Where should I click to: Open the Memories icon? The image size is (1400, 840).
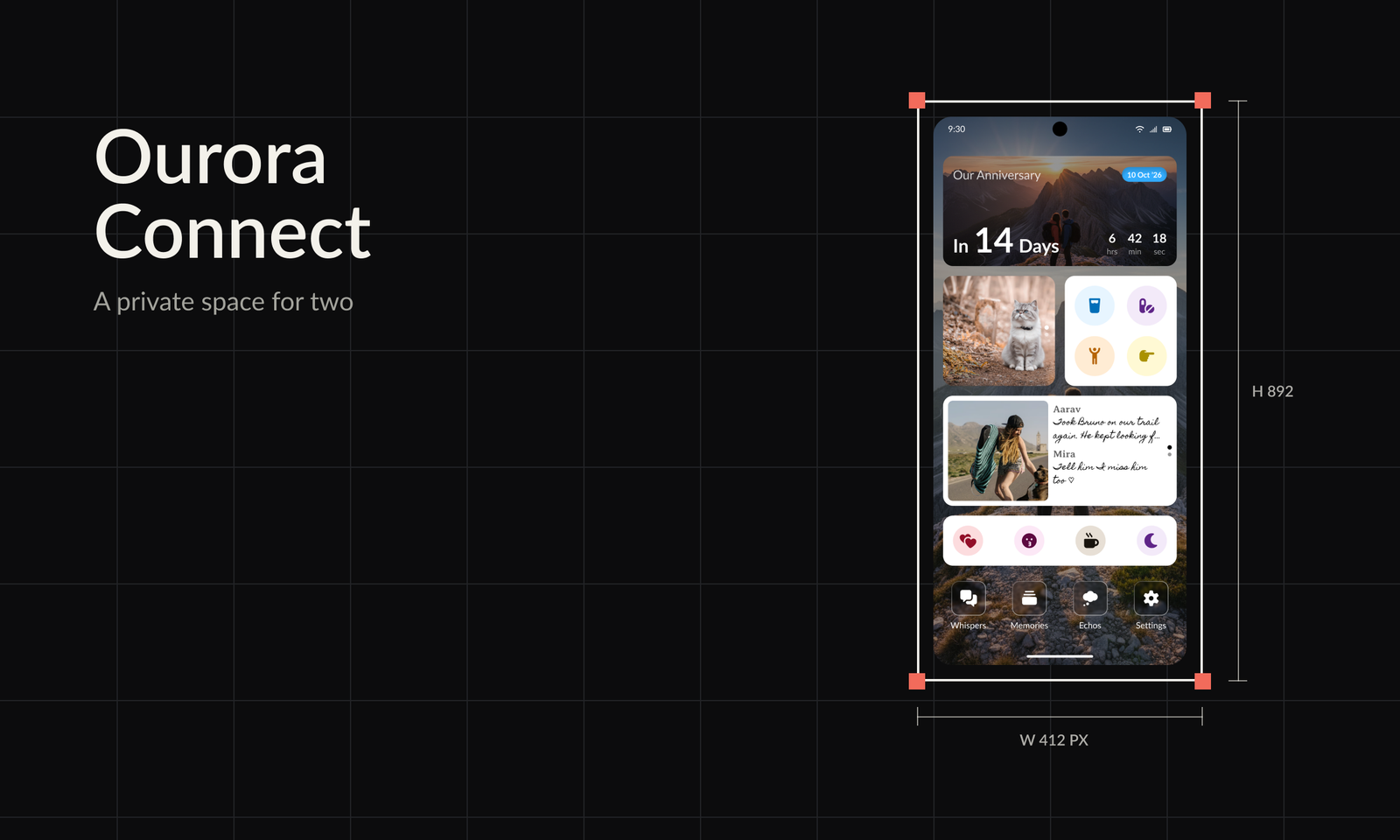[x=1029, y=598]
